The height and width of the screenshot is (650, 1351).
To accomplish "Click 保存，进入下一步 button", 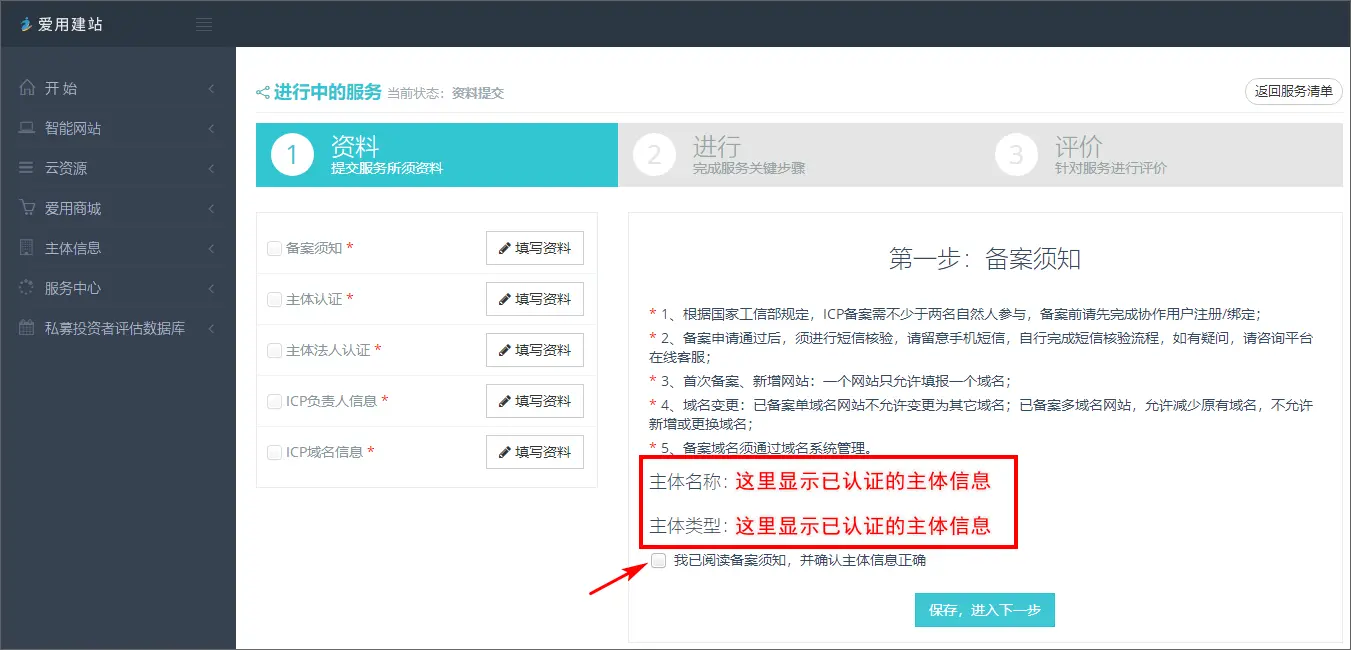I will 984,610.
